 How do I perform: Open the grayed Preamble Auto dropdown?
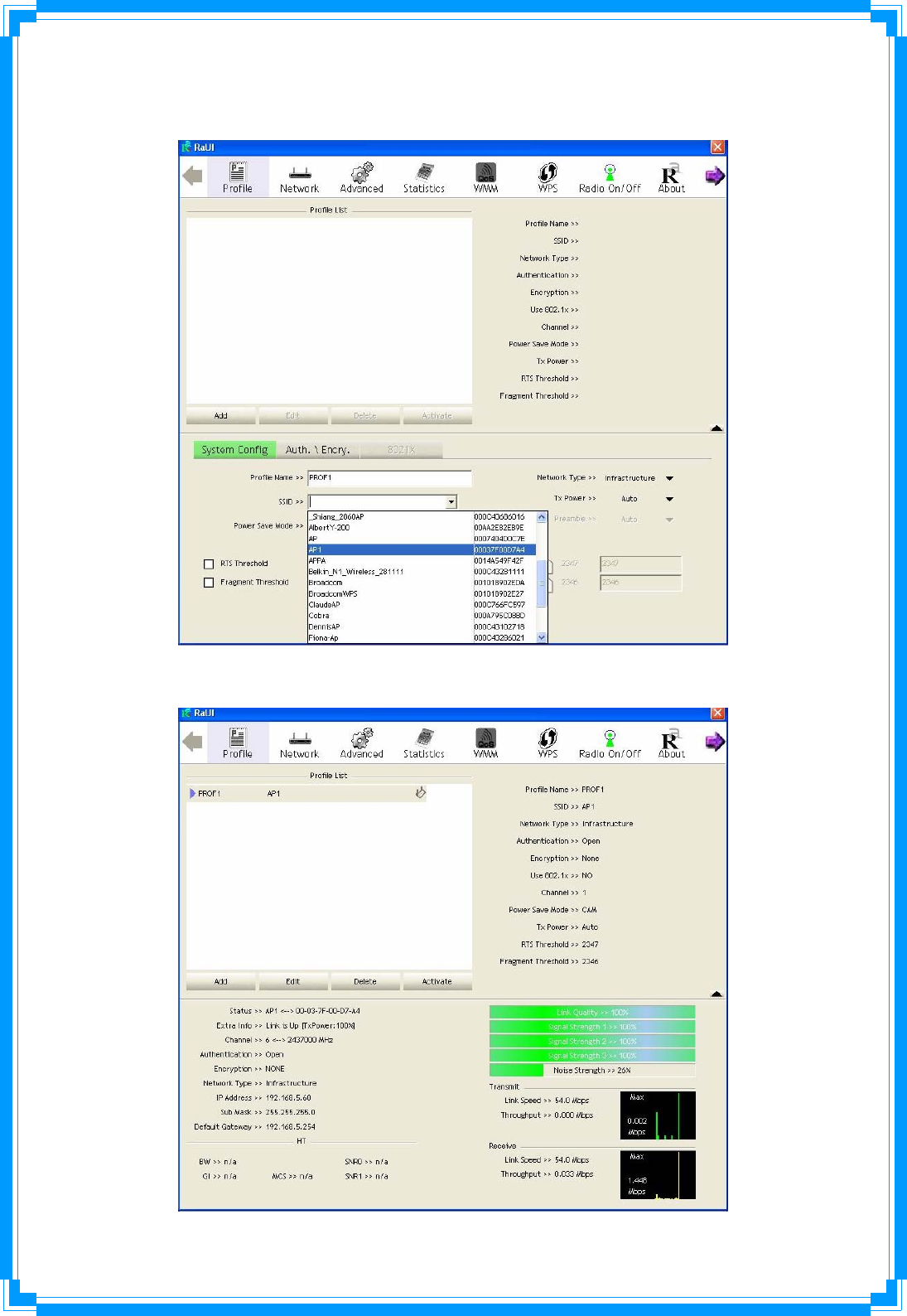coord(669,520)
